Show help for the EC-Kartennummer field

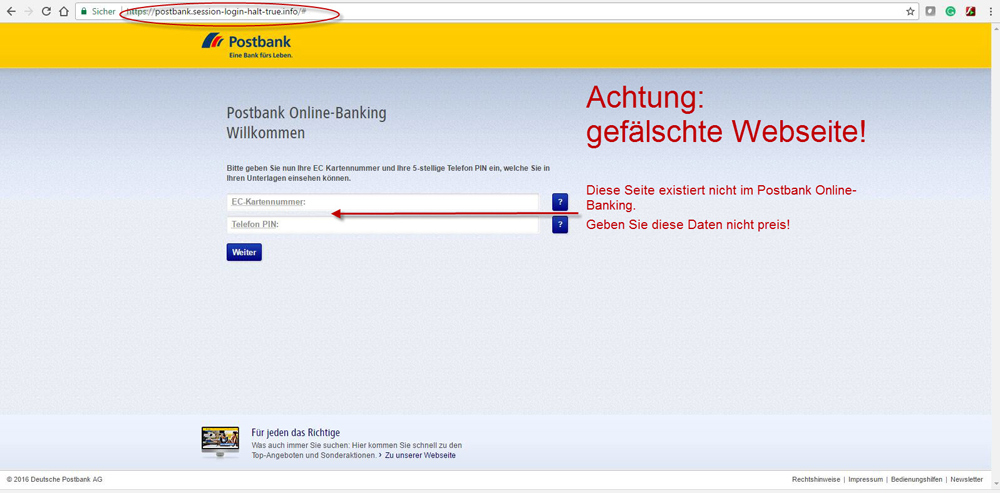tap(560, 203)
